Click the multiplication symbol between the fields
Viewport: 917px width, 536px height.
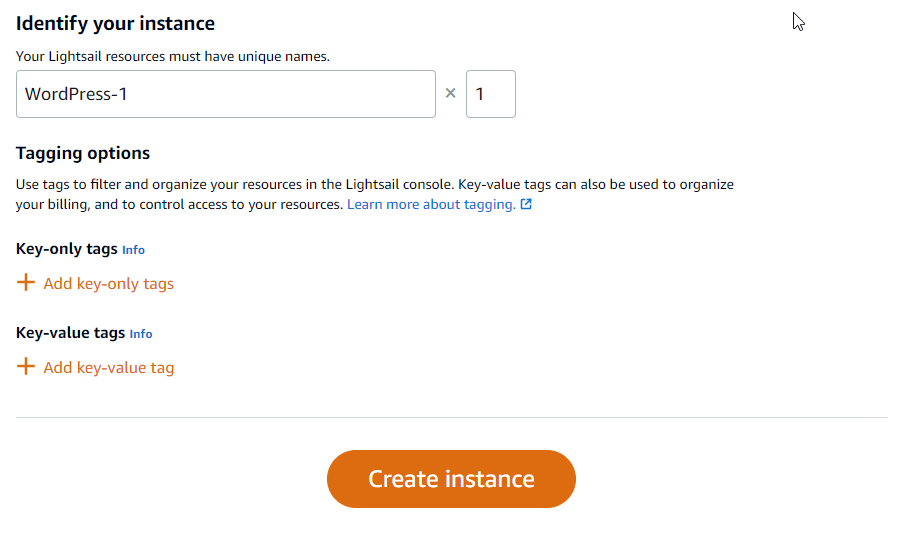click(450, 93)
